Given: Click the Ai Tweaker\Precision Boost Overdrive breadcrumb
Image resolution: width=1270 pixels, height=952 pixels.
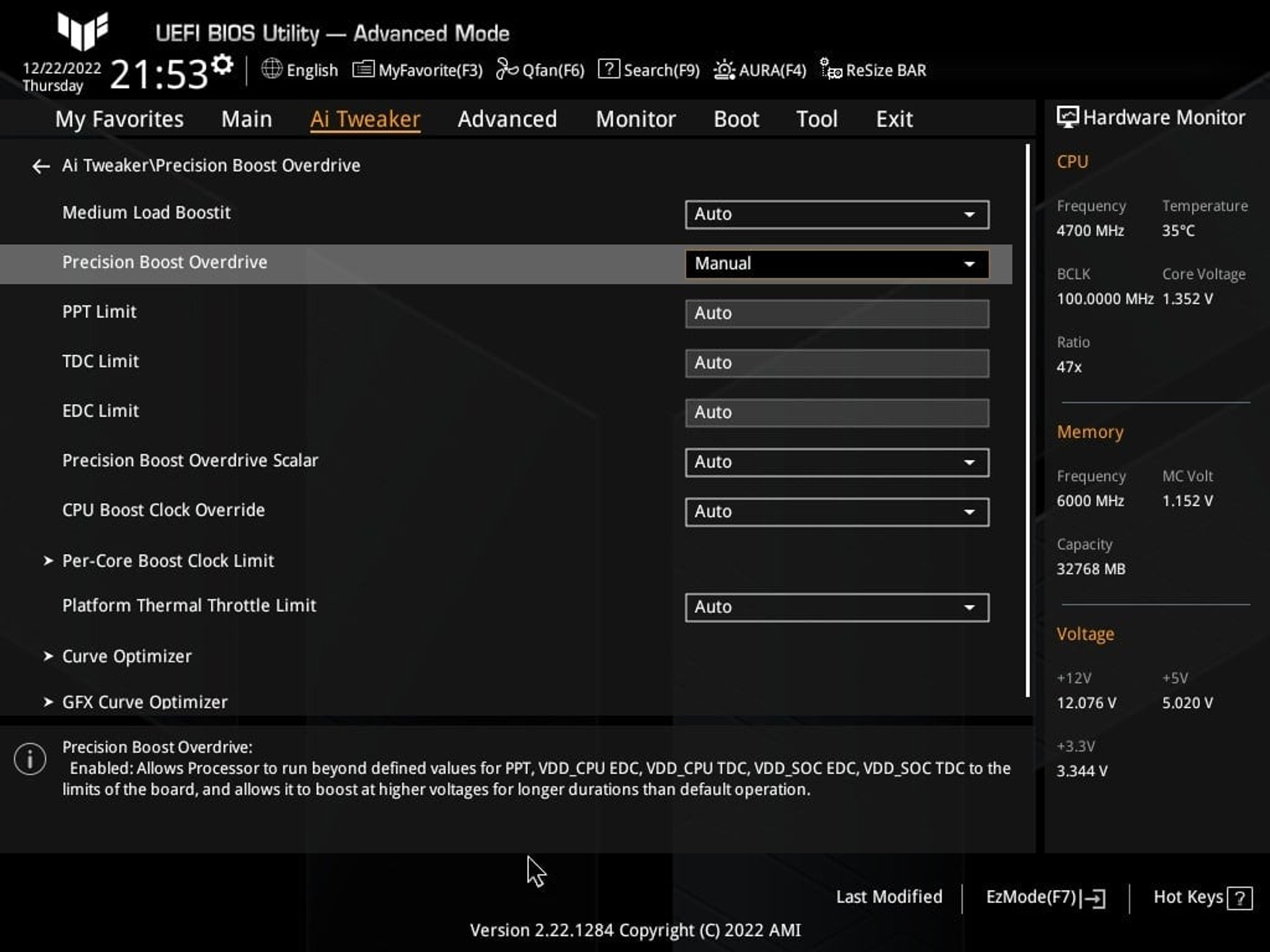Looking at the screenshot, I should point(211,165).
